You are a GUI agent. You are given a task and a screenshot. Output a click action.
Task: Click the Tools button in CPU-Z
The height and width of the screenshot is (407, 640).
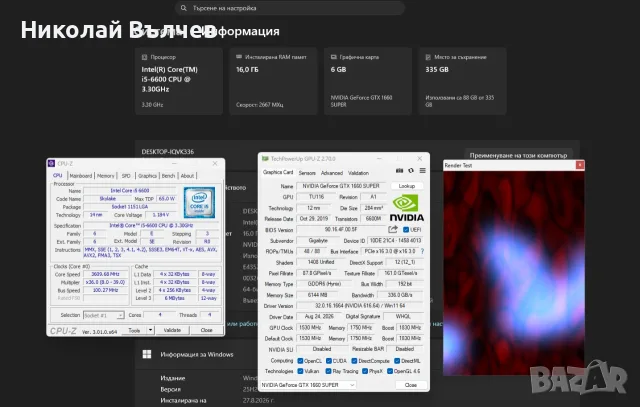pos(134,330)
